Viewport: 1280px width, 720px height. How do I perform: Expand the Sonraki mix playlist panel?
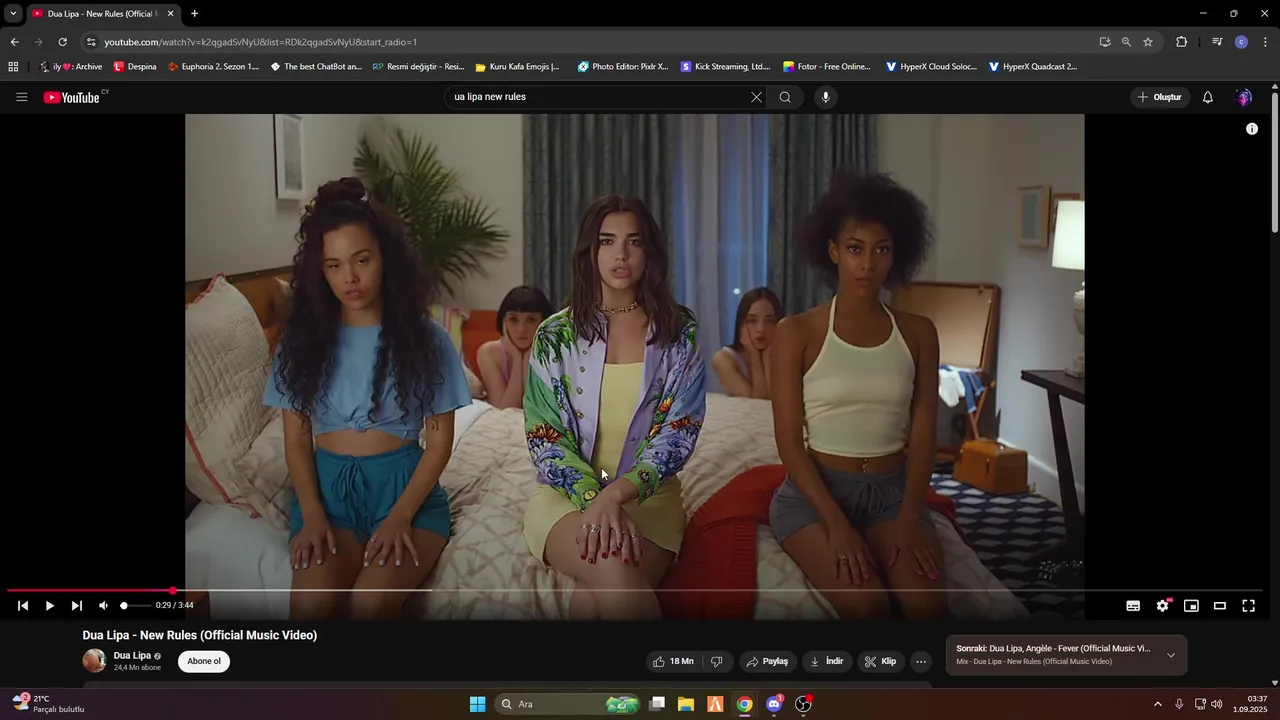[1171, 655]
